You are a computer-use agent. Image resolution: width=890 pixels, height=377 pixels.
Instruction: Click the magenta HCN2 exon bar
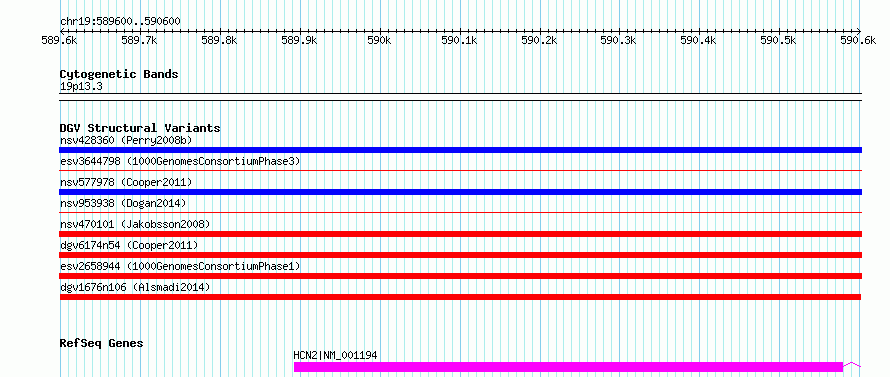click(568, 367)
